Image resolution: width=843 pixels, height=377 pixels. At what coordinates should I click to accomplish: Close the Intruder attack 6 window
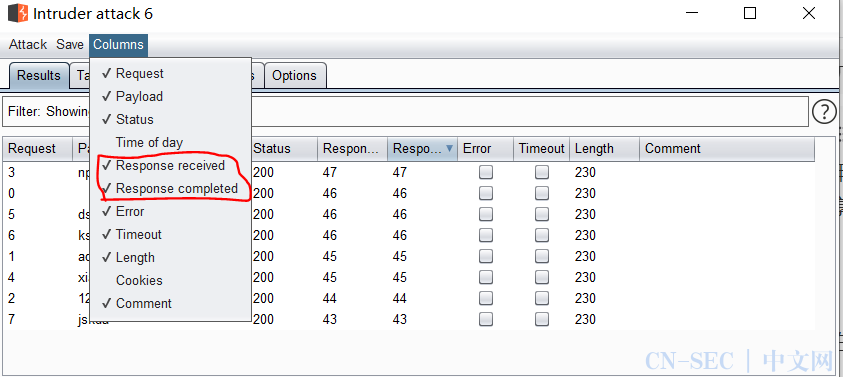(809, 13)
